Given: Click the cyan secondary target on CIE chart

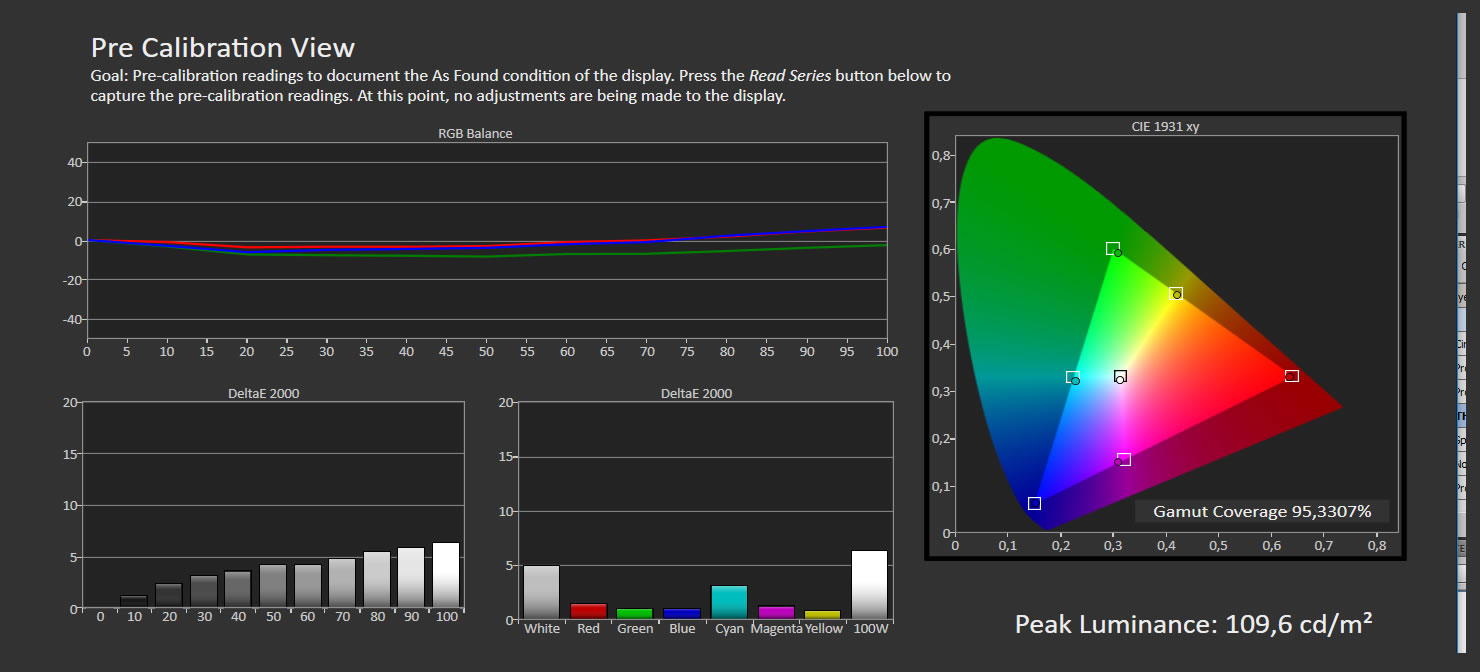Looking at the screenshot, I should pos(1072,377).
